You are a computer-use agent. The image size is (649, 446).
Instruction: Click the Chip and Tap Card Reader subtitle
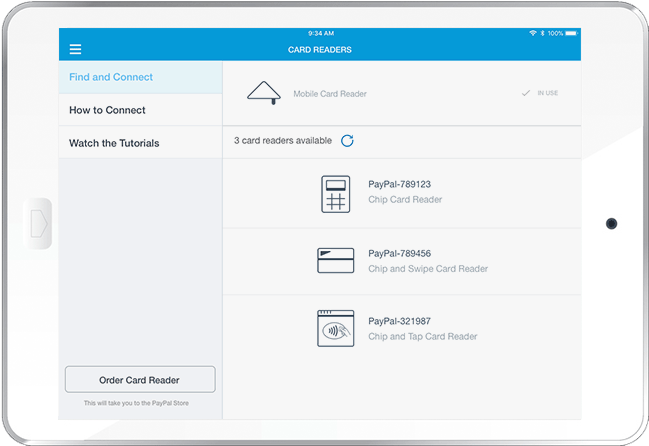tap(423, 336)
